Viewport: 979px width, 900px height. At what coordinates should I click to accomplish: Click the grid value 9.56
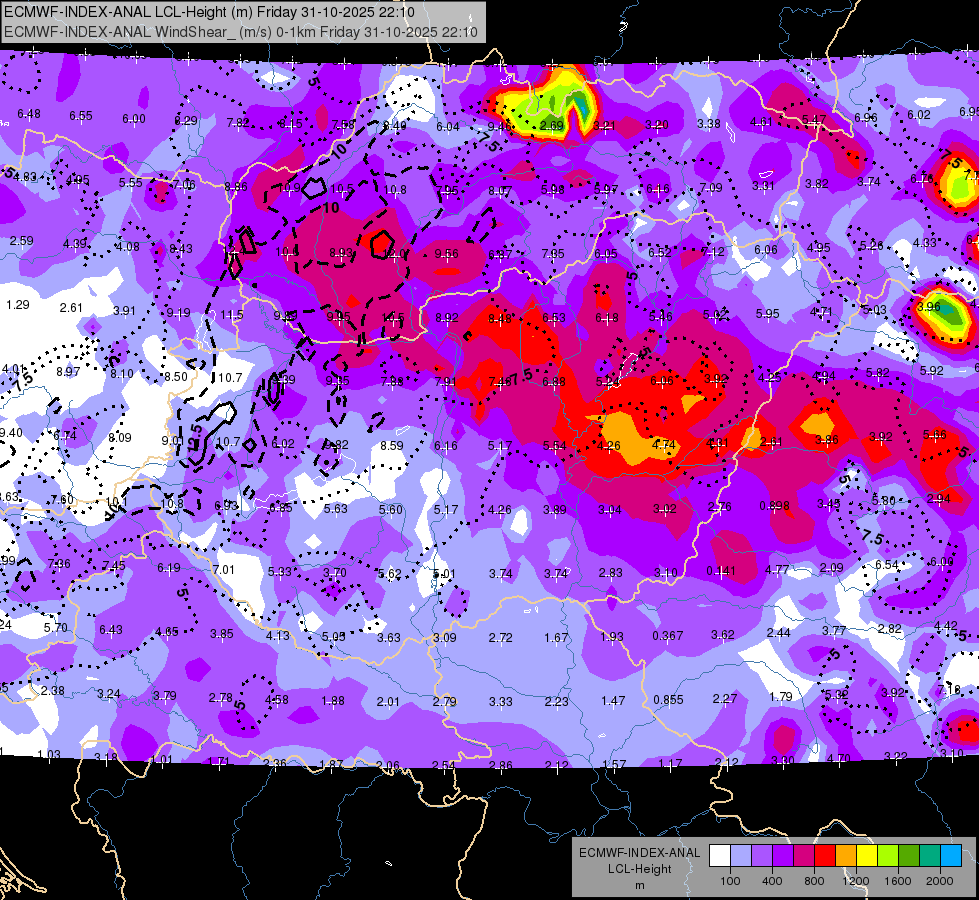(446, 254)
